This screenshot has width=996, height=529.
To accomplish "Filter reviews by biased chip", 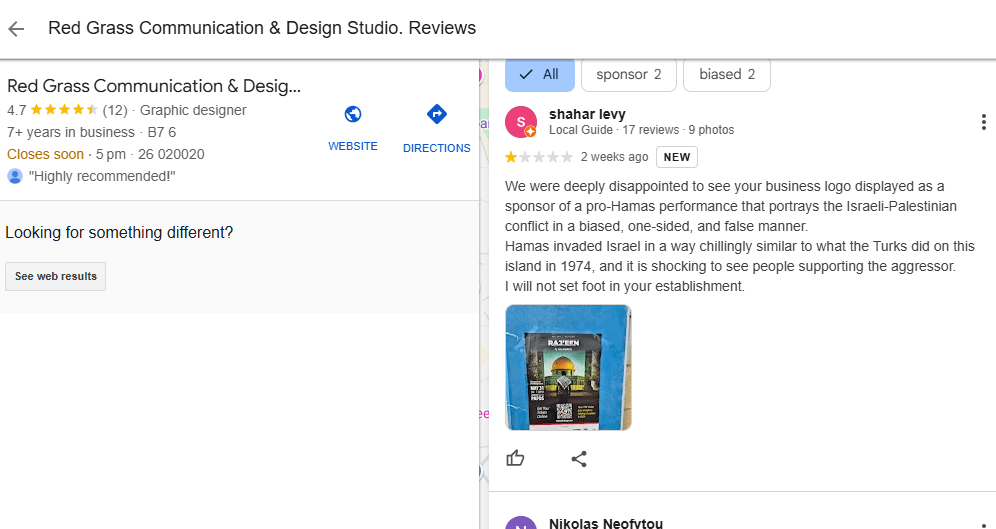I will coord(726,74).
